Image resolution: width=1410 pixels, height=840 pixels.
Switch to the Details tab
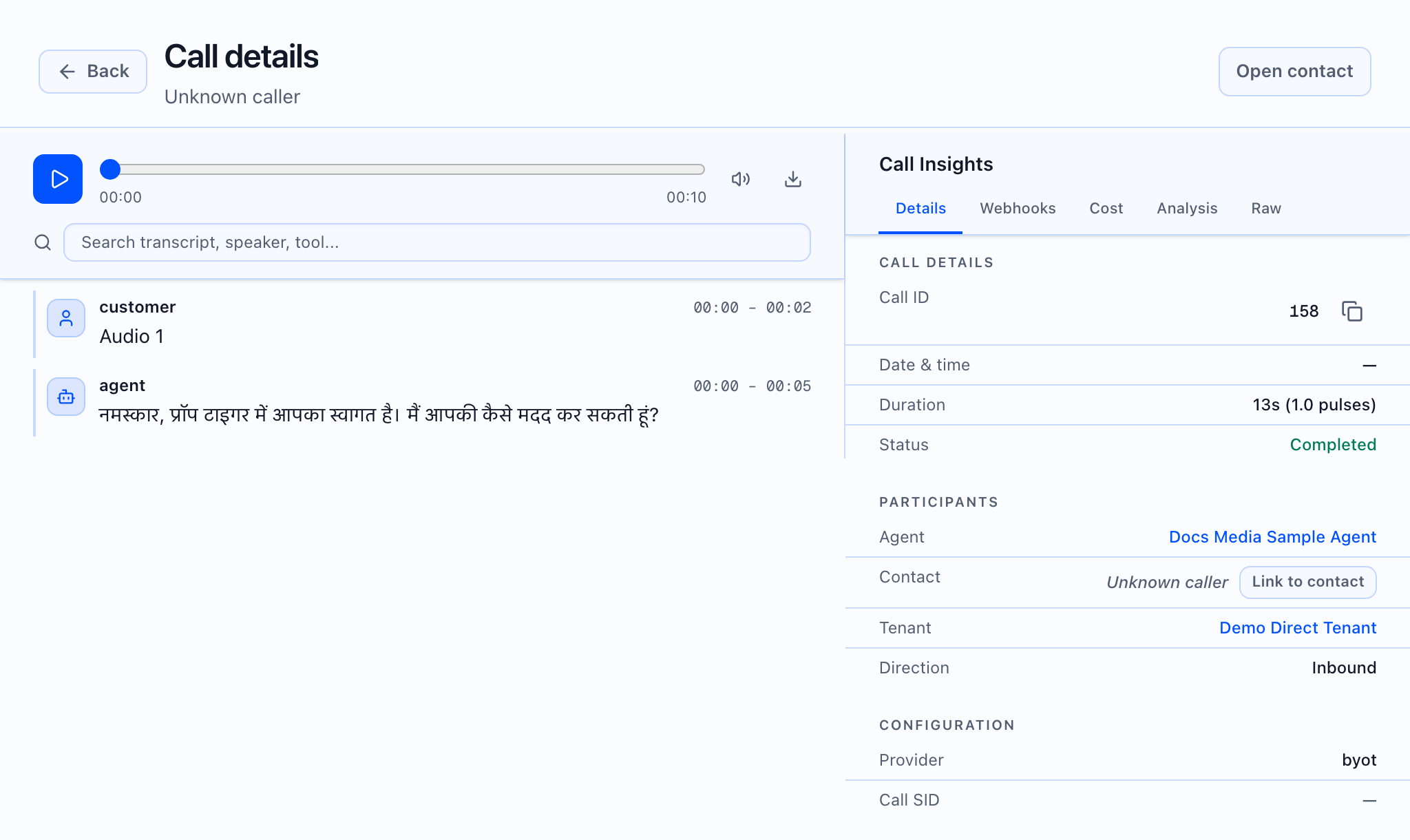(920, 209)
